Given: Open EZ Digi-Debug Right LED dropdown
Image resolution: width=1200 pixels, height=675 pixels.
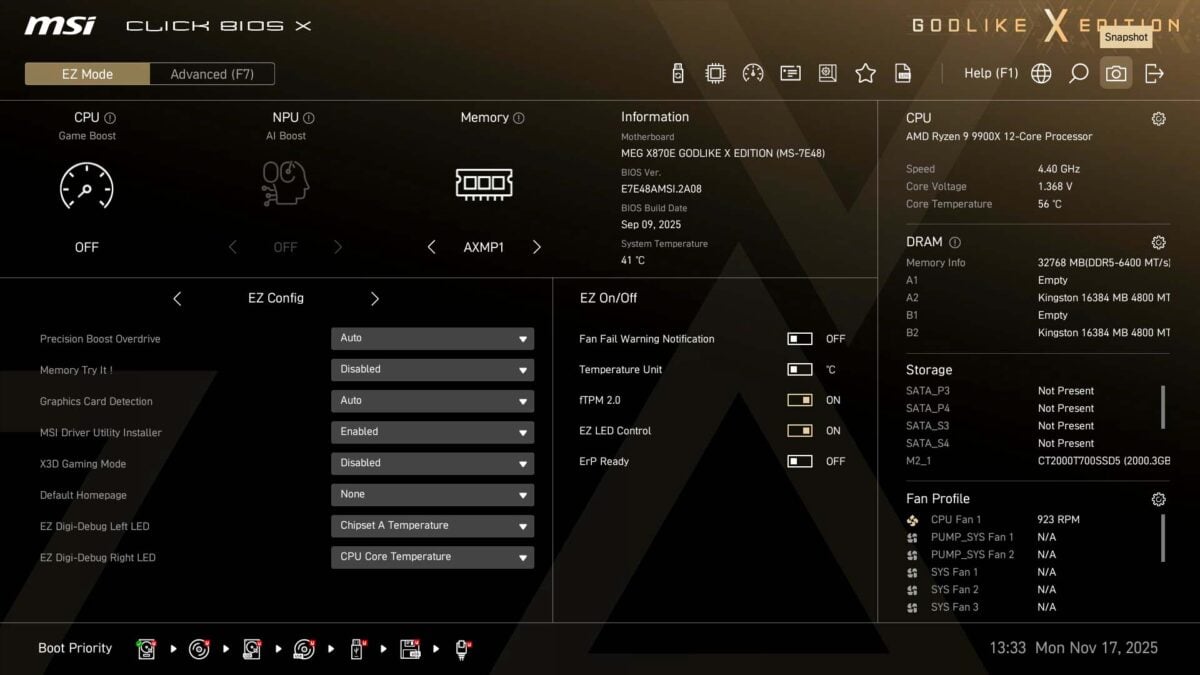Looking at the screenshot, I should click(432, 557).
